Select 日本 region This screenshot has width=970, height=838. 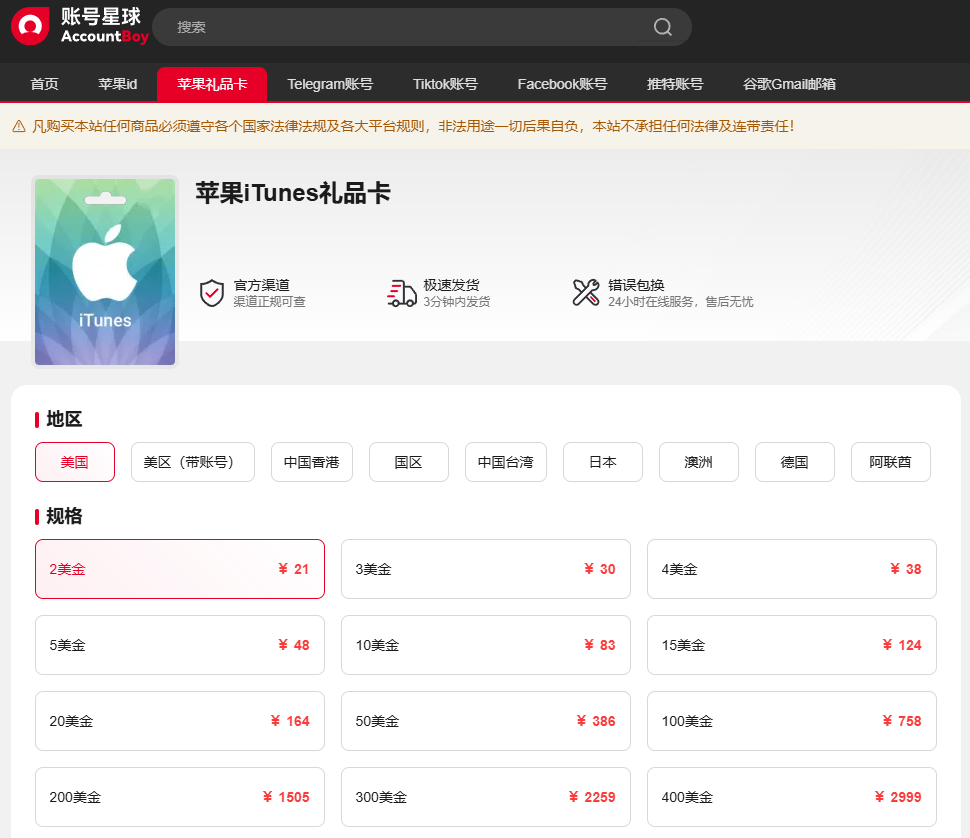click(603, 462)
